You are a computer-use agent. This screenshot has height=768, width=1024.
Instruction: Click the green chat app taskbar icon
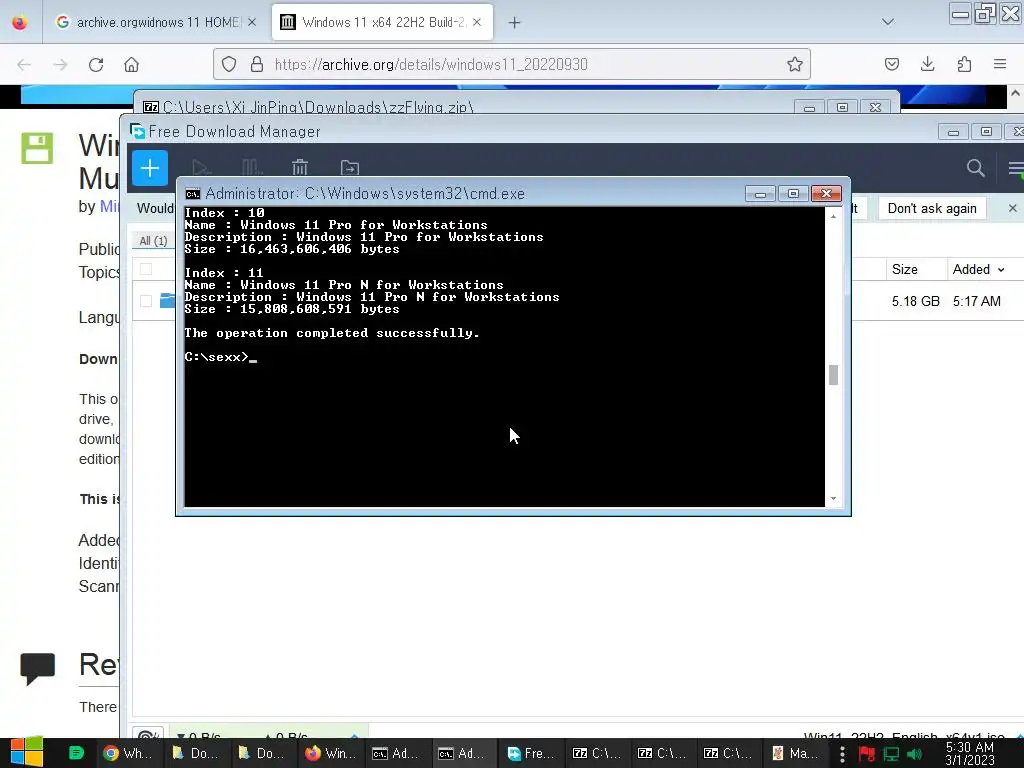coord(76,753)
